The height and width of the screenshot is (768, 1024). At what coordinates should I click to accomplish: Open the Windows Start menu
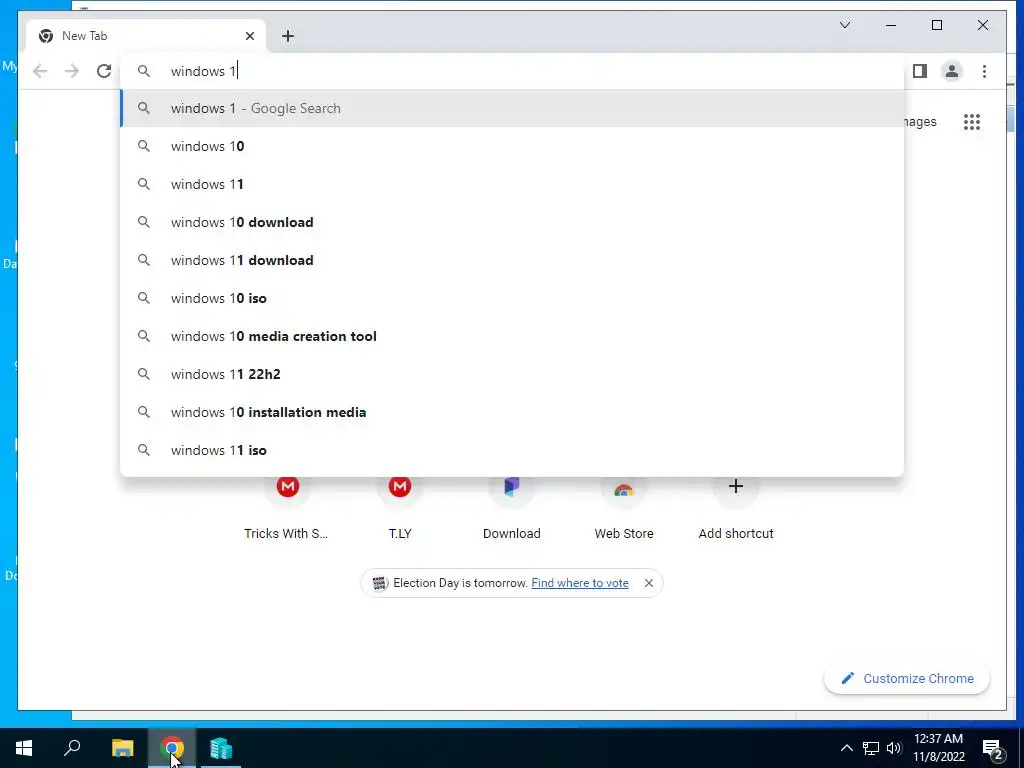coord(24,748)
